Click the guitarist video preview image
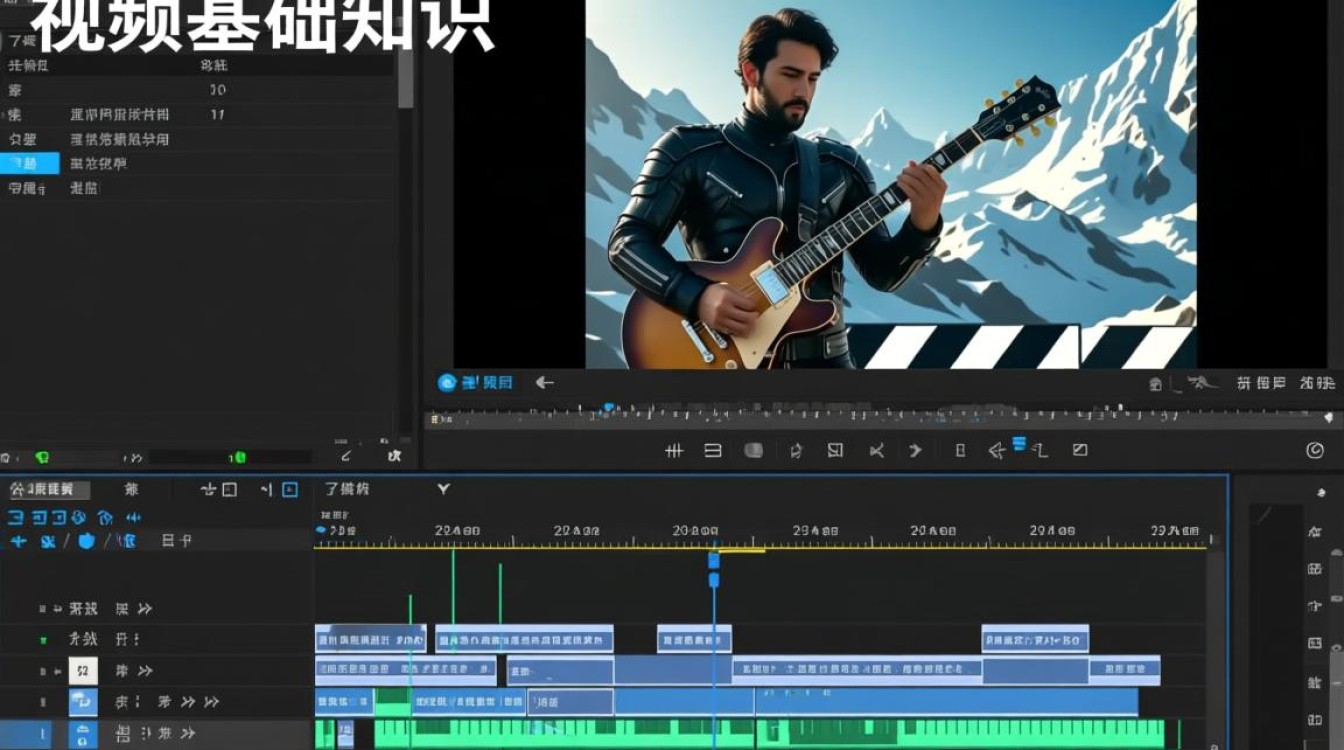The image size is (1344, 750). click(x=891, y=184)
